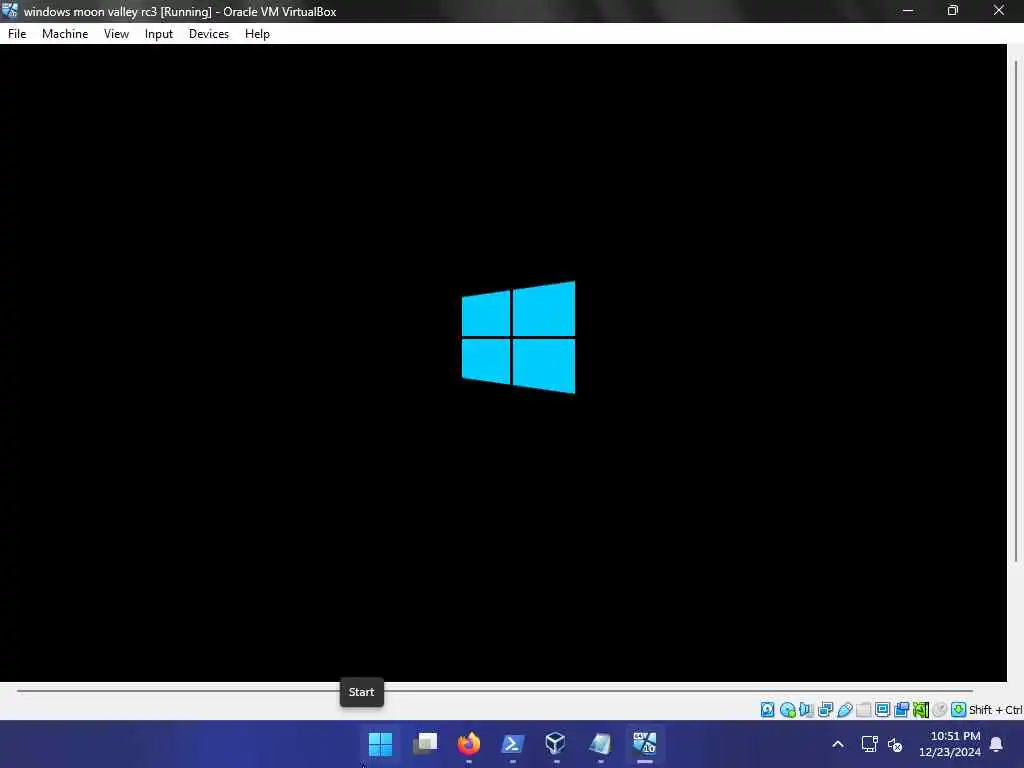Open the File menu
Image resolution: width=1024 pixels, height=768 pixels.
pos(17,34)
